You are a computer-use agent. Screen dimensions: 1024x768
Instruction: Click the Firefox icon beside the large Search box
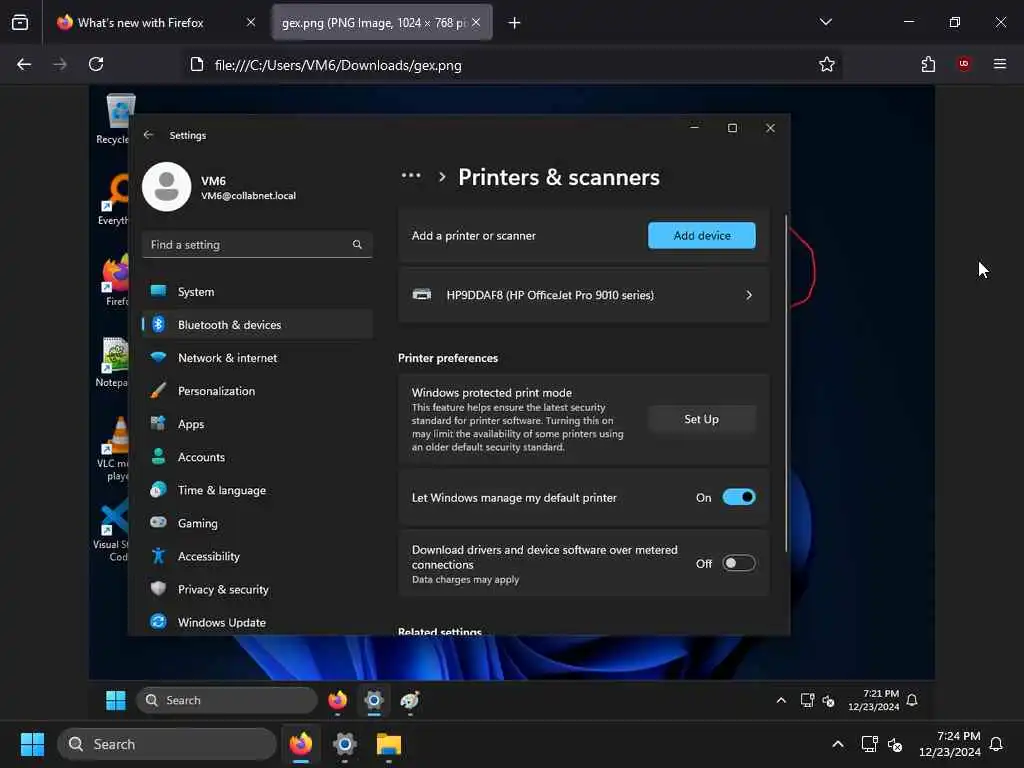click(x=301, y=744)
